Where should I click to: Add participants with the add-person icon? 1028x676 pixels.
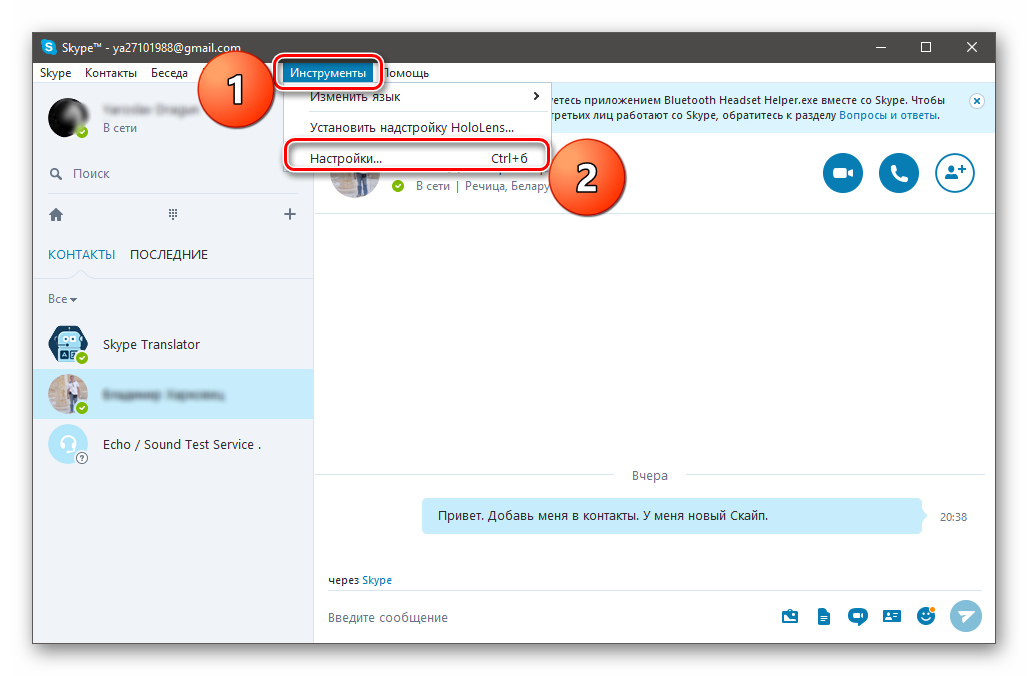click(955, 173)
